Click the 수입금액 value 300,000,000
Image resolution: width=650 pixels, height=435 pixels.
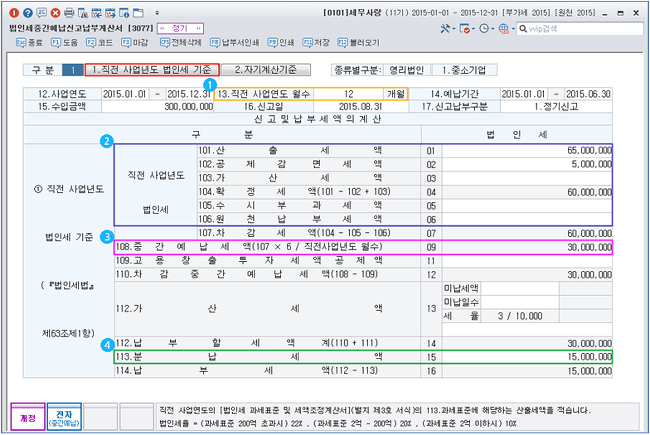pyautogui.click(x=158, y=107)
